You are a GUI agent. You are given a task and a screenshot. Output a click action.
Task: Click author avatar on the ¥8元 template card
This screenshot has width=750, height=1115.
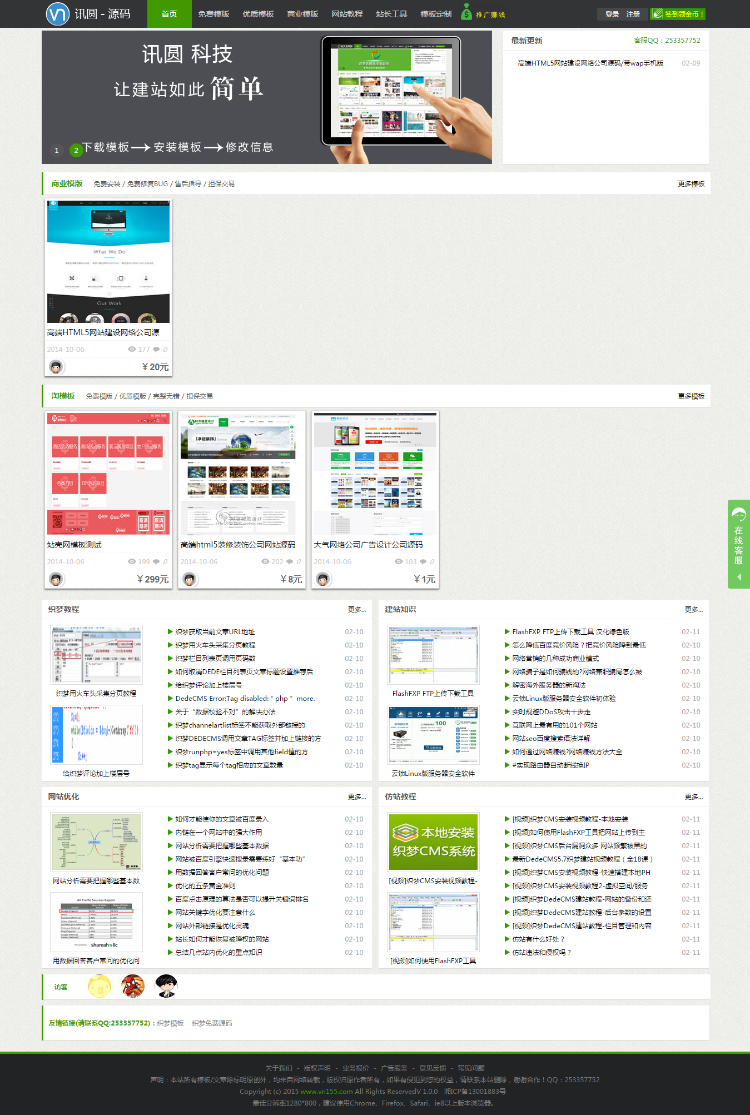(x=189, y=579)
